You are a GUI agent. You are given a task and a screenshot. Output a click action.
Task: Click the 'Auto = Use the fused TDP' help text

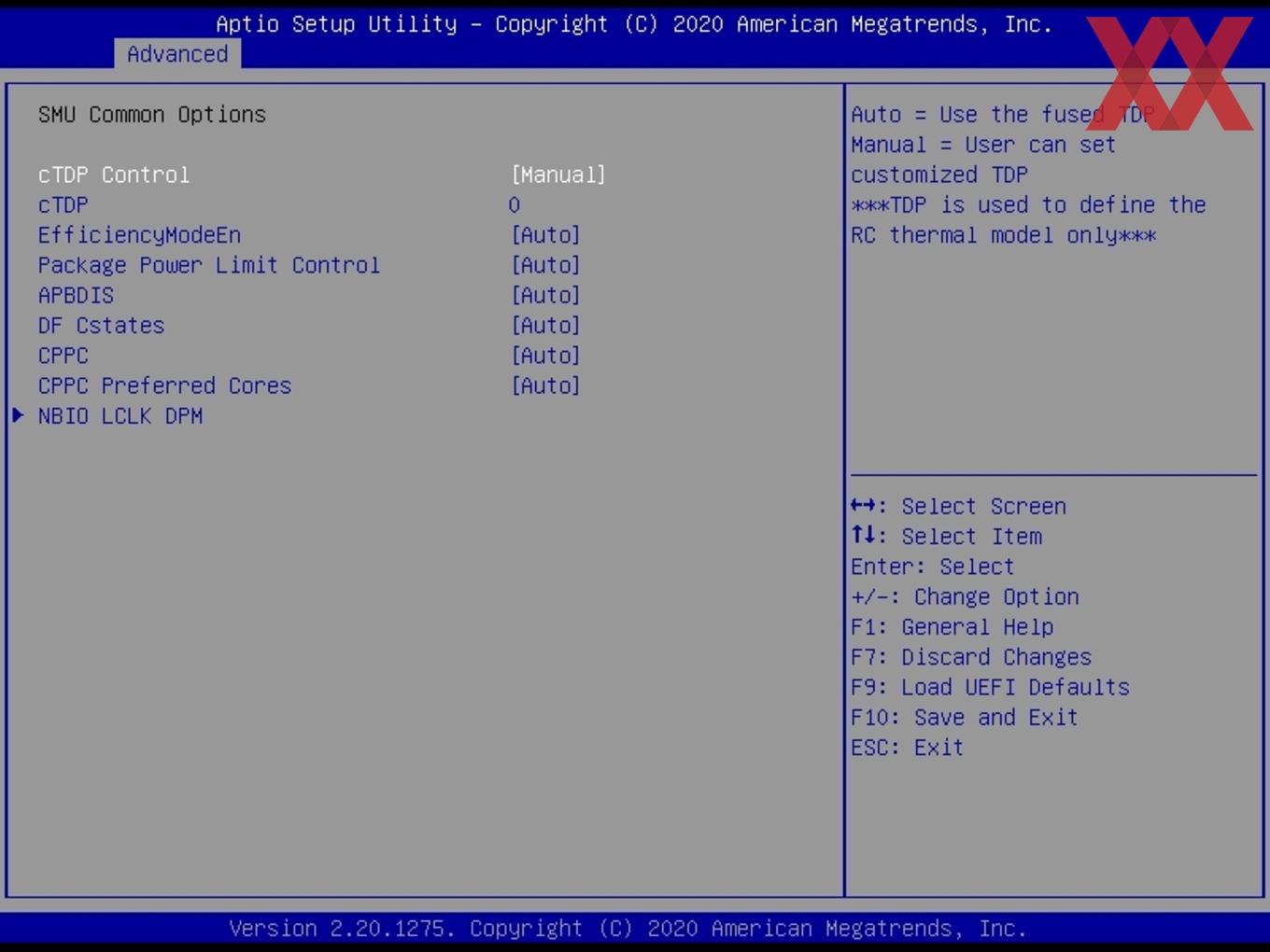click(x=1003, y=114)
